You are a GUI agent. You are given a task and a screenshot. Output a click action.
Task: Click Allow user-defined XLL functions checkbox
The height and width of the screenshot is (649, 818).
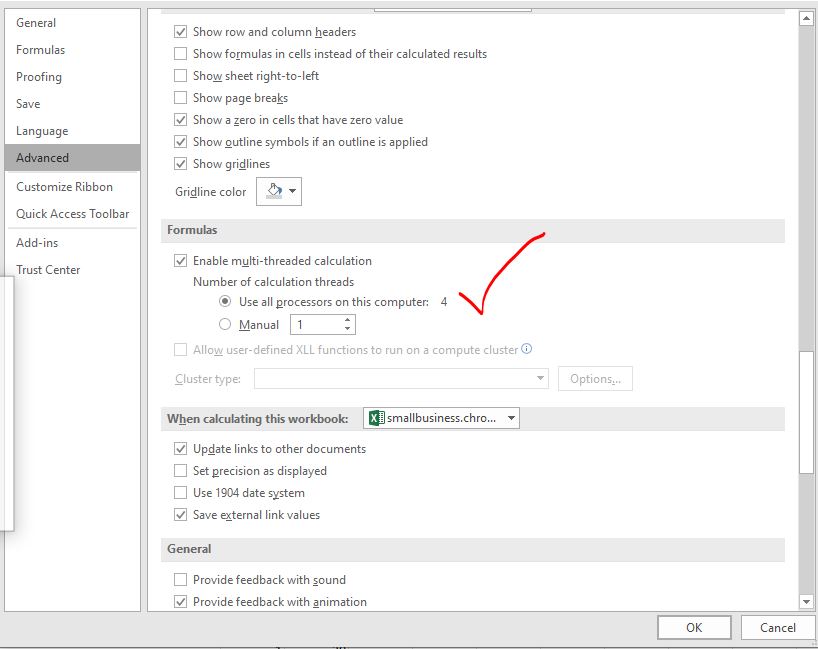tap(181, 350)
